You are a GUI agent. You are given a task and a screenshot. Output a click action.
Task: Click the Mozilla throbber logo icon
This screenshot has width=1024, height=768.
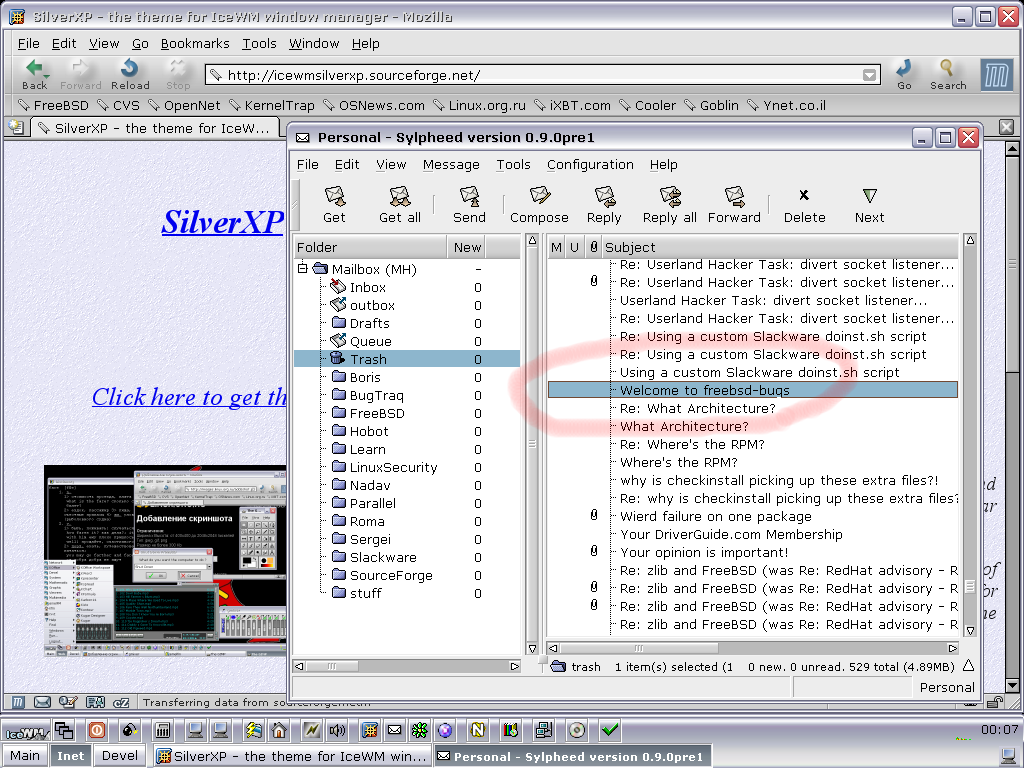(997, 75)
